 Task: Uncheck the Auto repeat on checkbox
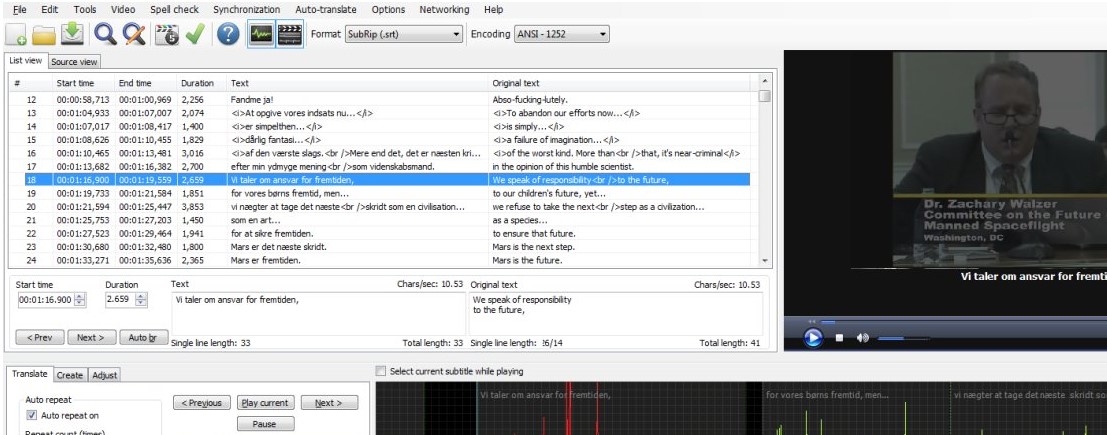coord(32,416)
